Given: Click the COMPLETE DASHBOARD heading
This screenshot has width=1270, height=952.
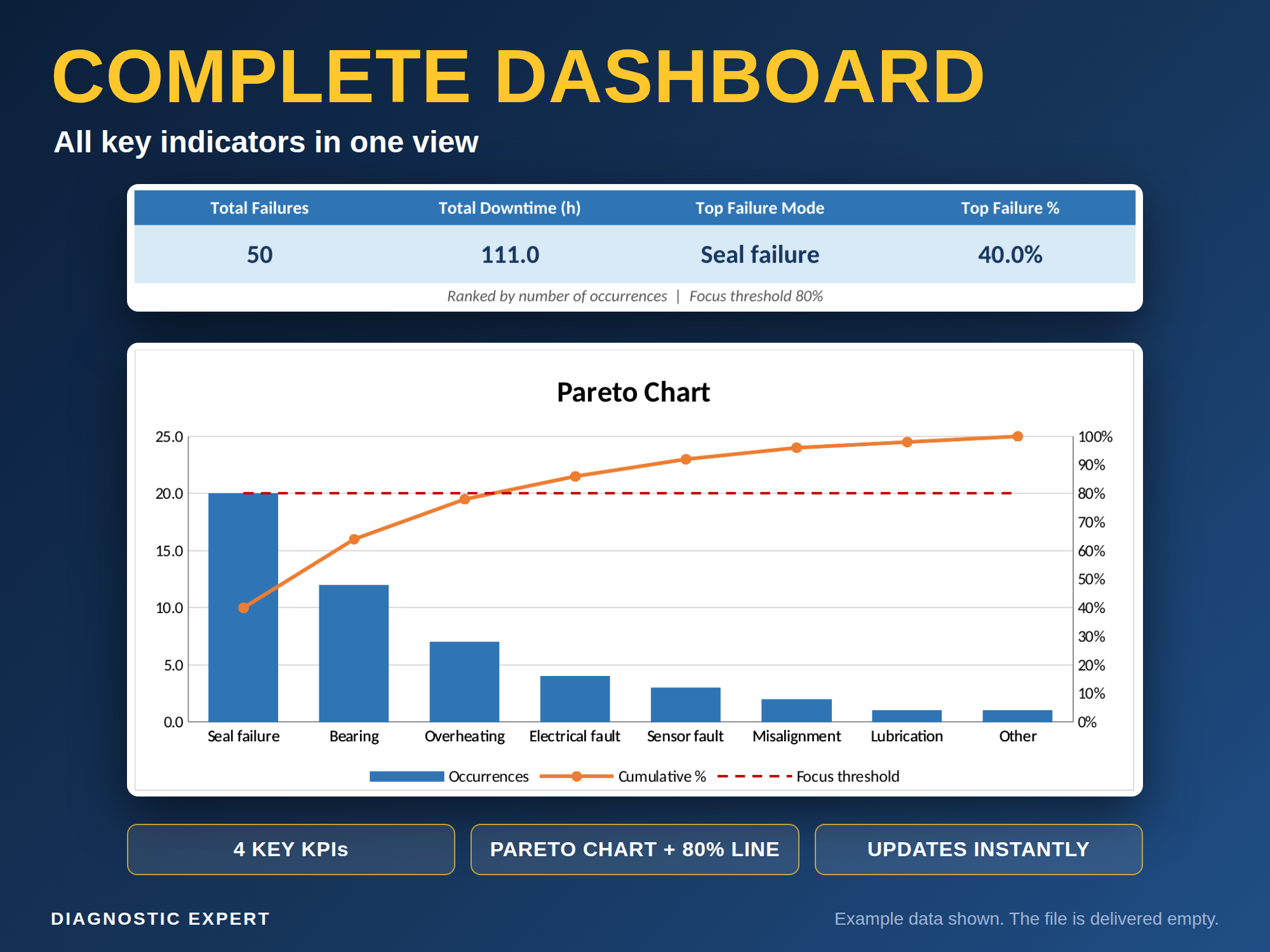Looking at the screenshot, I should point(518,77).
